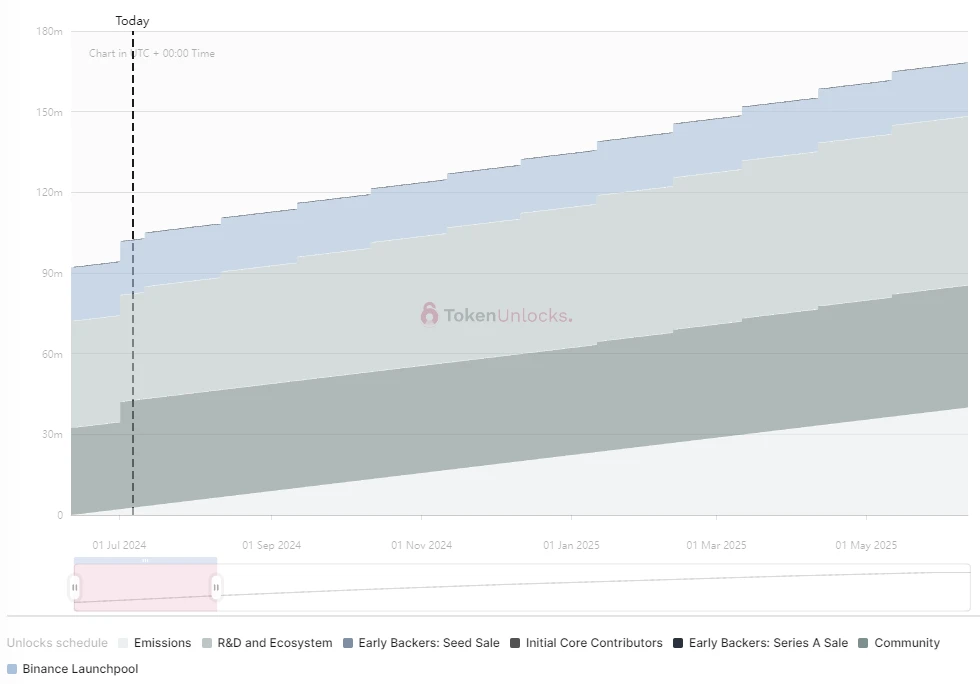This screenshot has width=980, height=684.
Task: Toggle R&D and Ecosystem series label
Action: click(275, 643)
